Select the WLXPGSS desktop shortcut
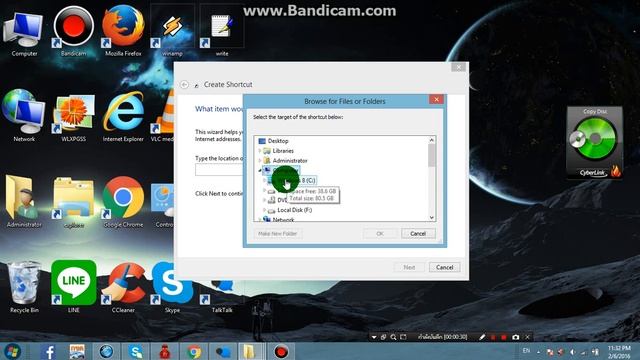The width and height of the screenshot is (640, 360). [x=73, y=118]
